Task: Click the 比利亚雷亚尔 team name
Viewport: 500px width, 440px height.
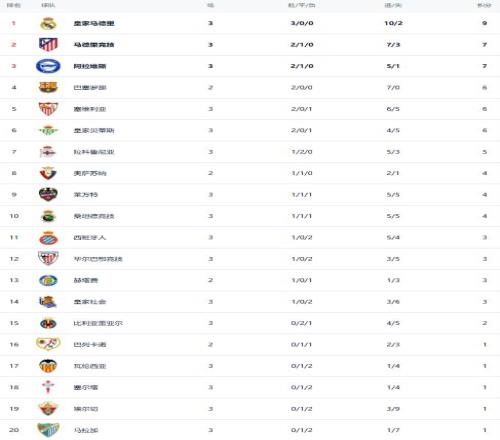Action: pyautogui.click(x=98, y=323)
